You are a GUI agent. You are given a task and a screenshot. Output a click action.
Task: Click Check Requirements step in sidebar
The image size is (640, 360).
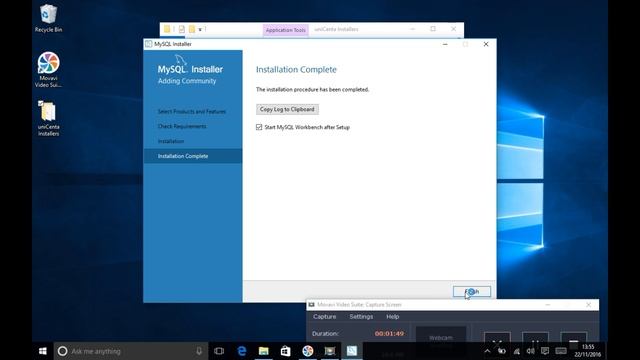pyautogui.click(x=182, y=126)
